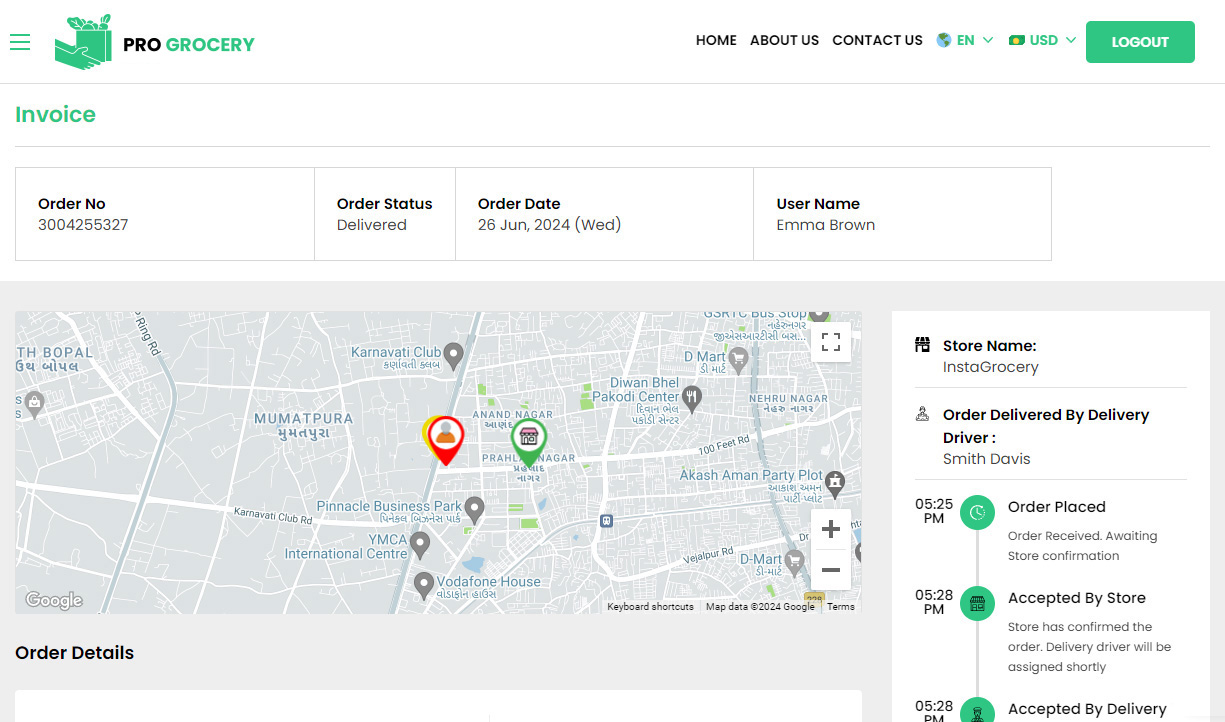
Task: Zoom in on the map
Action: pos(830,530)
